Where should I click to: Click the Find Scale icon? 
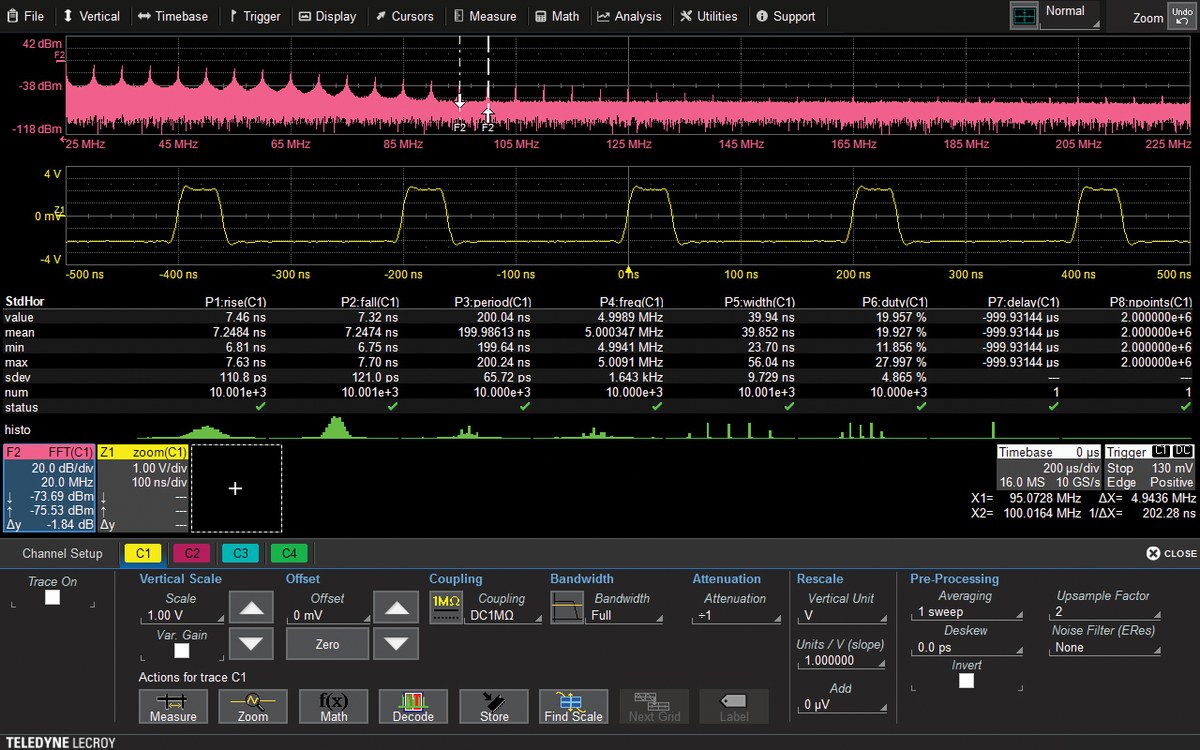[574, 706]
